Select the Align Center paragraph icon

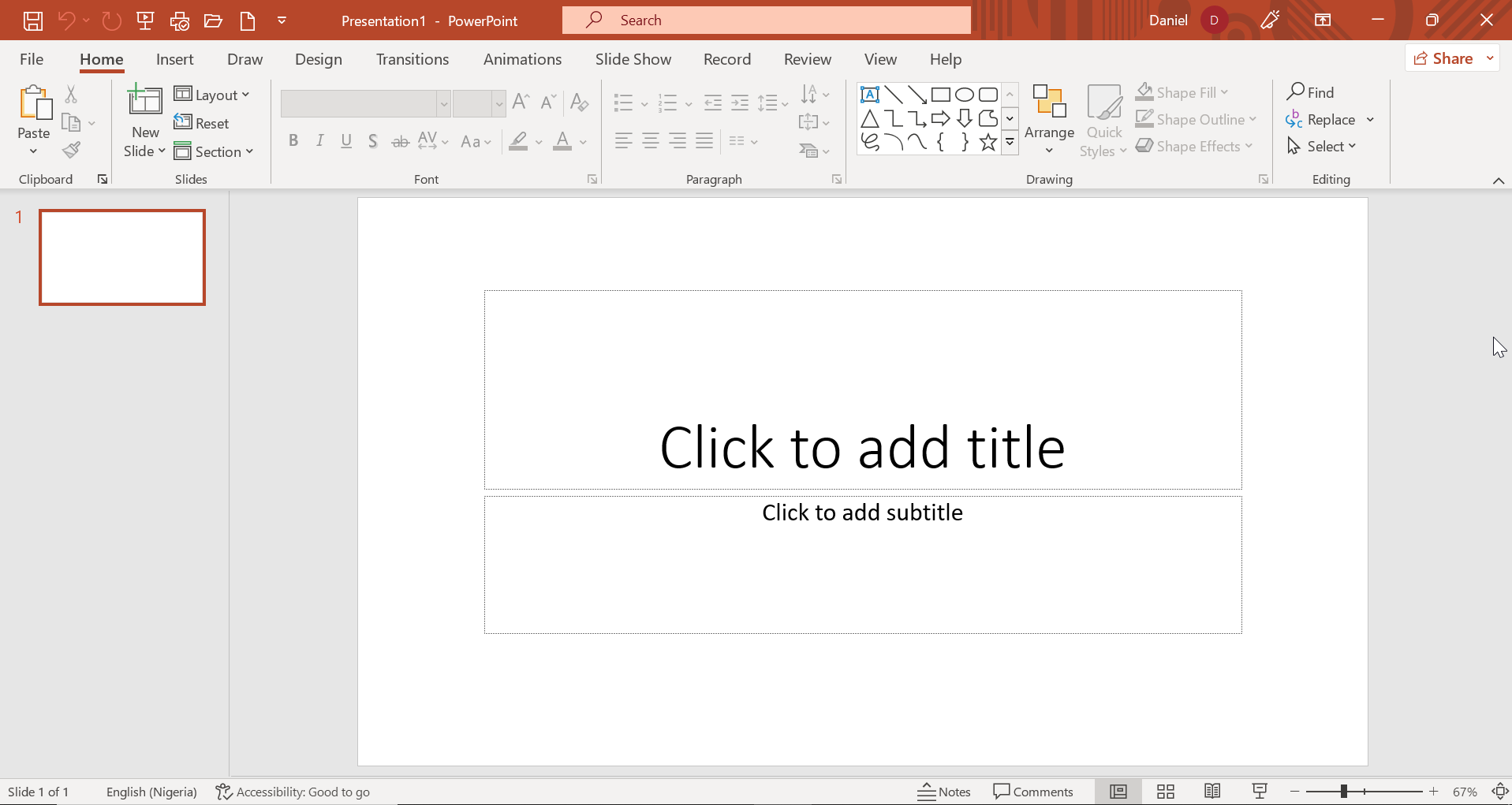point(651,141)
